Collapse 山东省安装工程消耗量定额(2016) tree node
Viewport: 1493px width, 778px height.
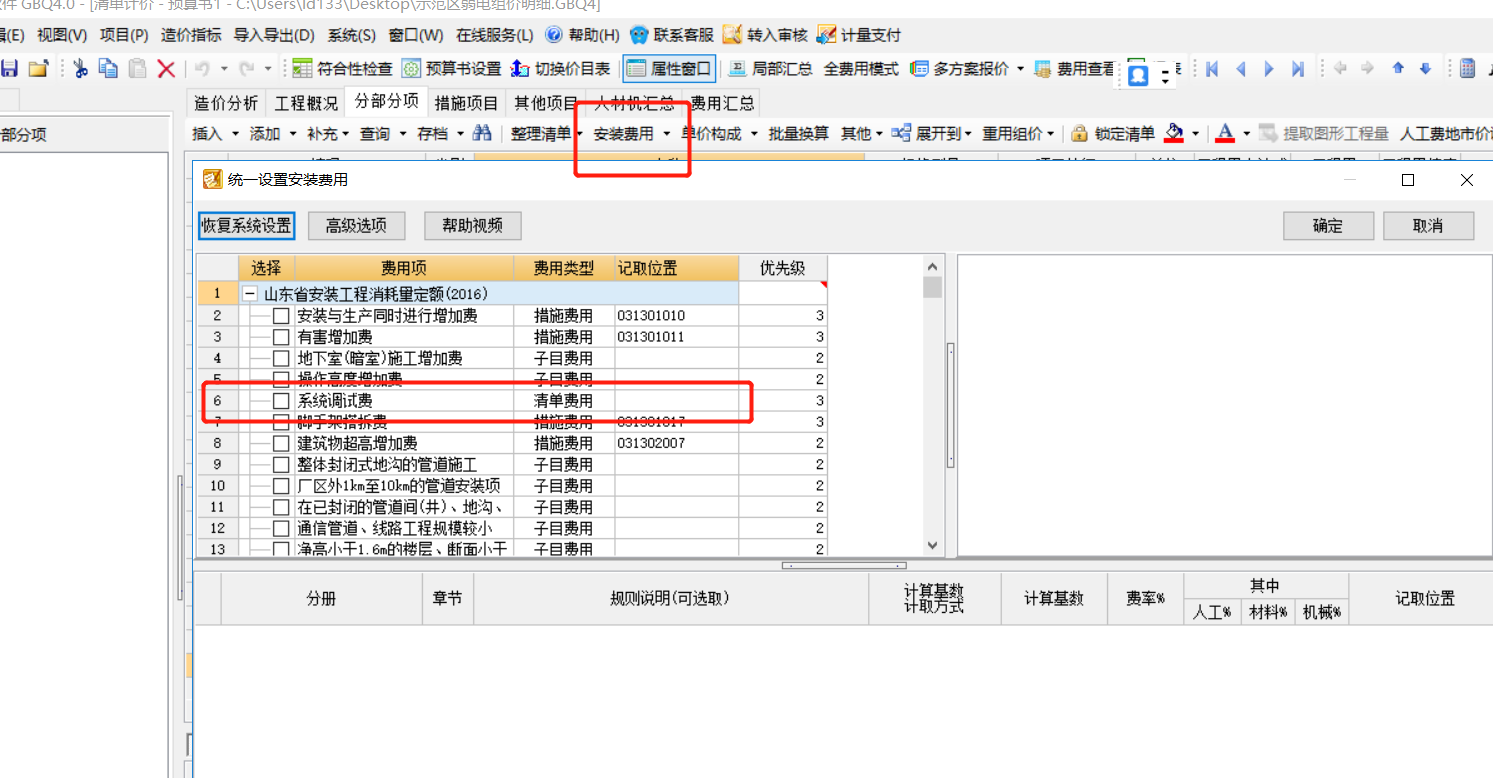tap(249, 294)
